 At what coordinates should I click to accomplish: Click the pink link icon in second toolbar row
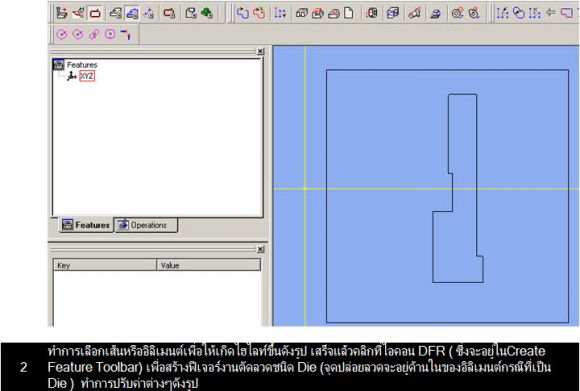94,34
